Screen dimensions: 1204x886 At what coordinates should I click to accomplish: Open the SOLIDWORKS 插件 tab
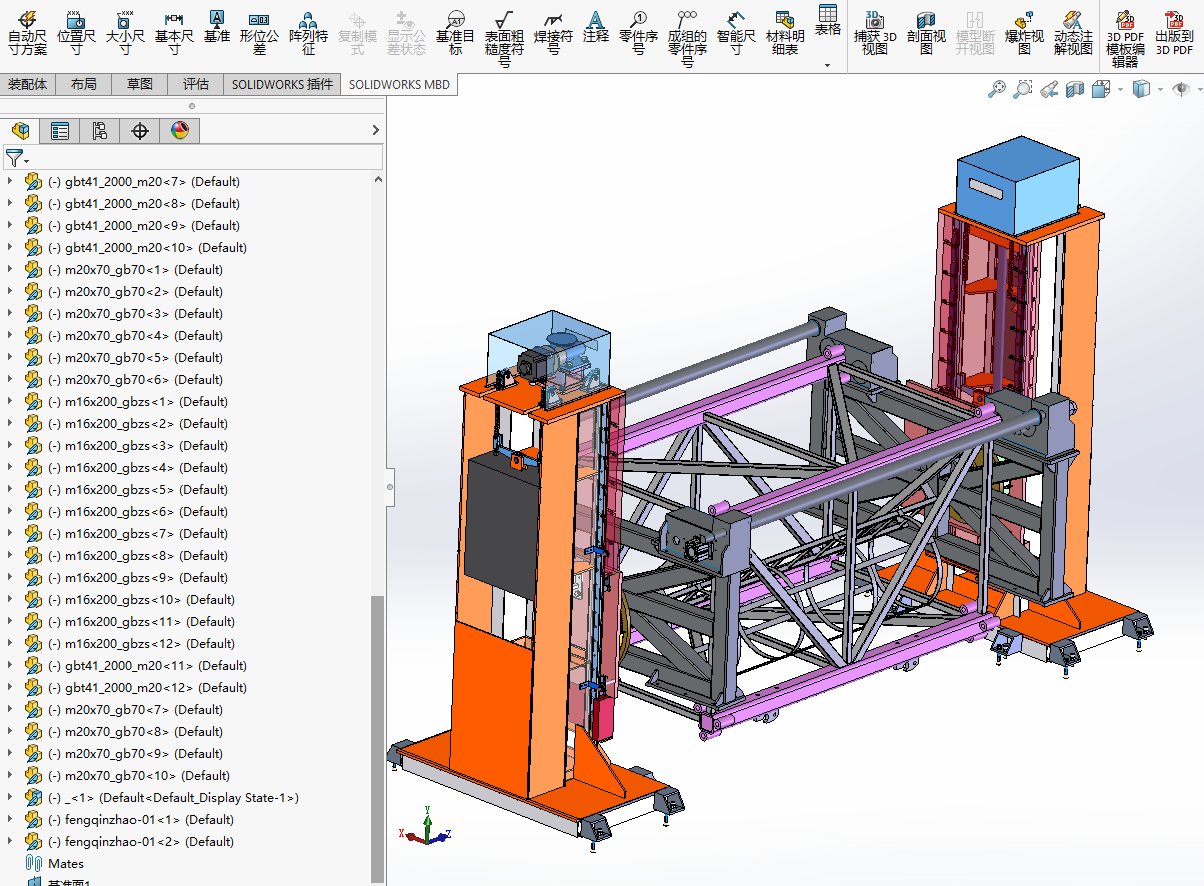[282, 85]
